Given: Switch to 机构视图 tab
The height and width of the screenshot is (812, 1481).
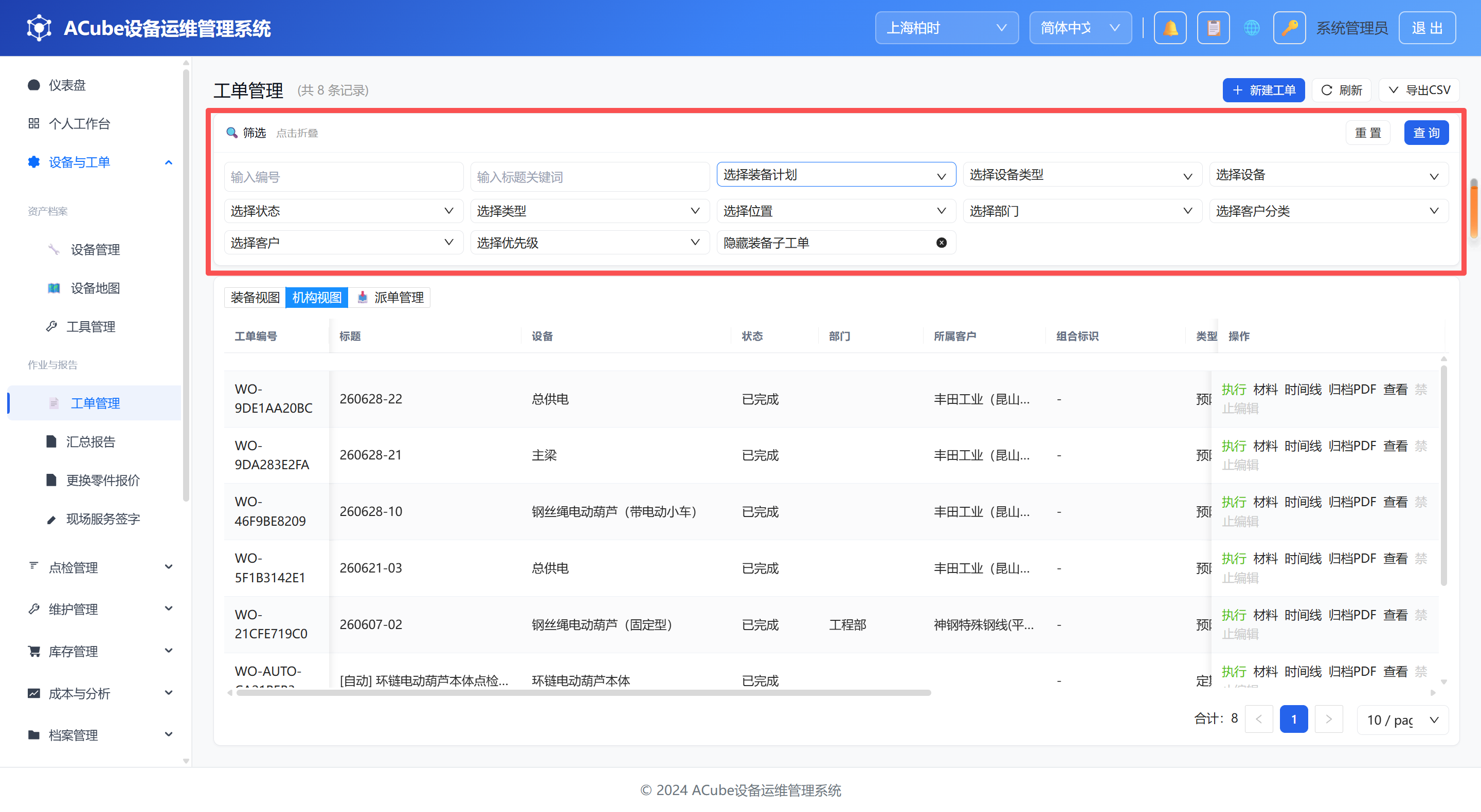Looking at the screenshot, I should point(317,297).
